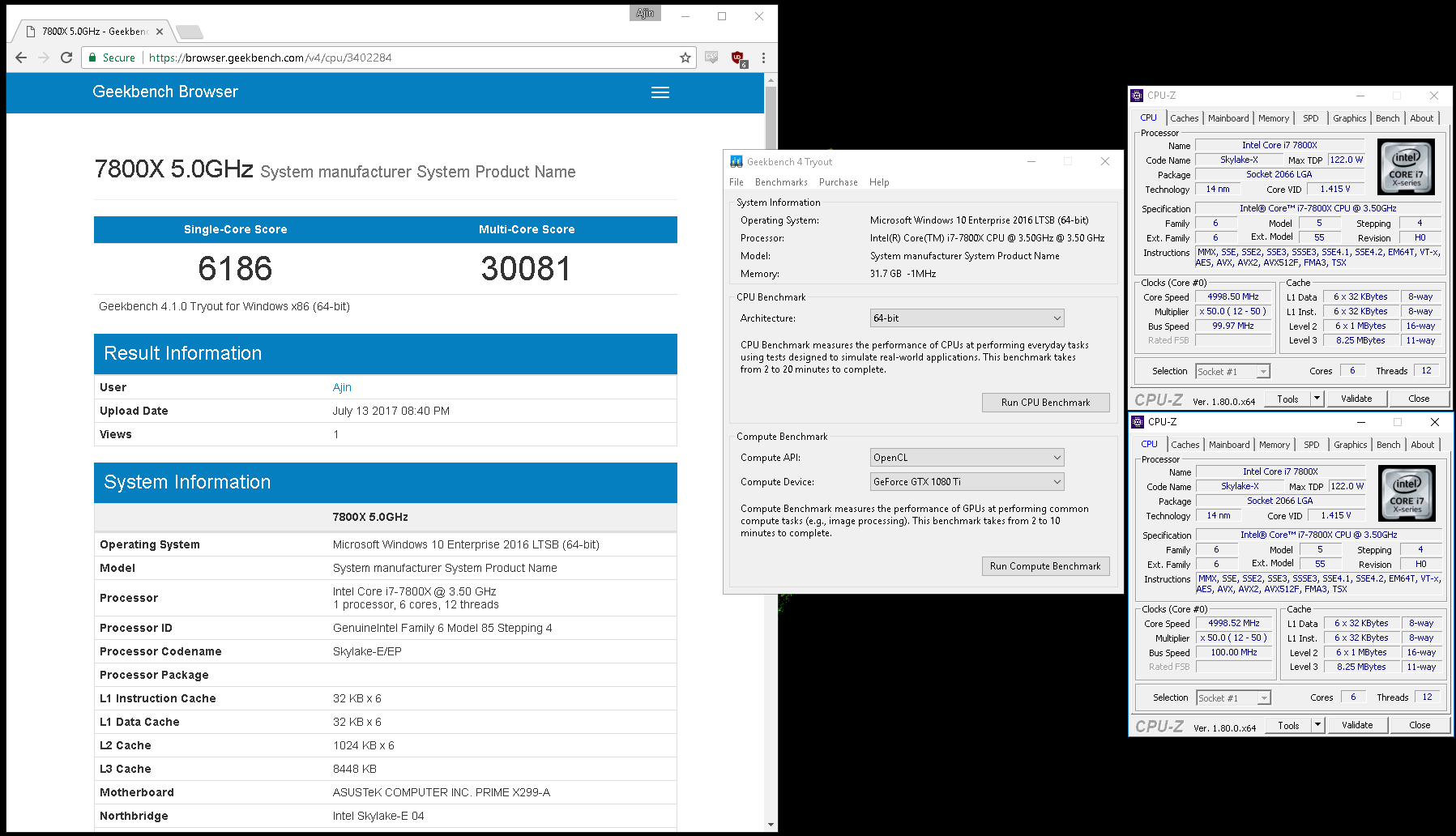Click the Single-Core Score value 6186

(x=235, y=268)
